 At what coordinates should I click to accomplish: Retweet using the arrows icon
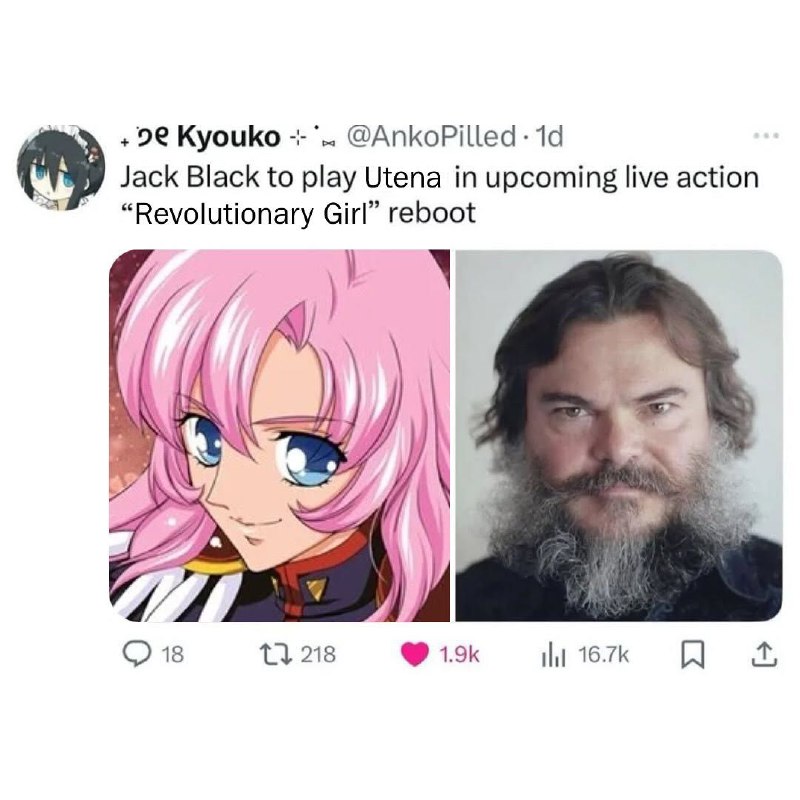click(275, 654)
